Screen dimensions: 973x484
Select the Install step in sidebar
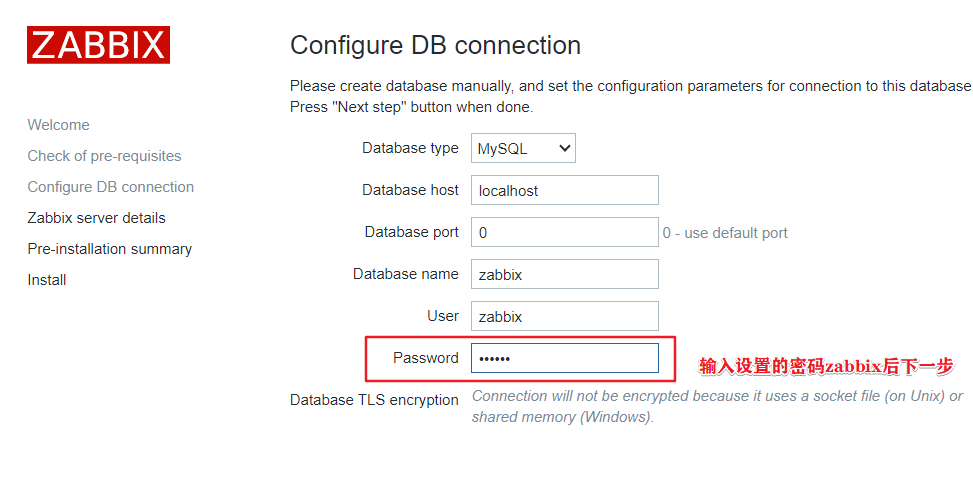pyautogui.click(x=47, y=280)
